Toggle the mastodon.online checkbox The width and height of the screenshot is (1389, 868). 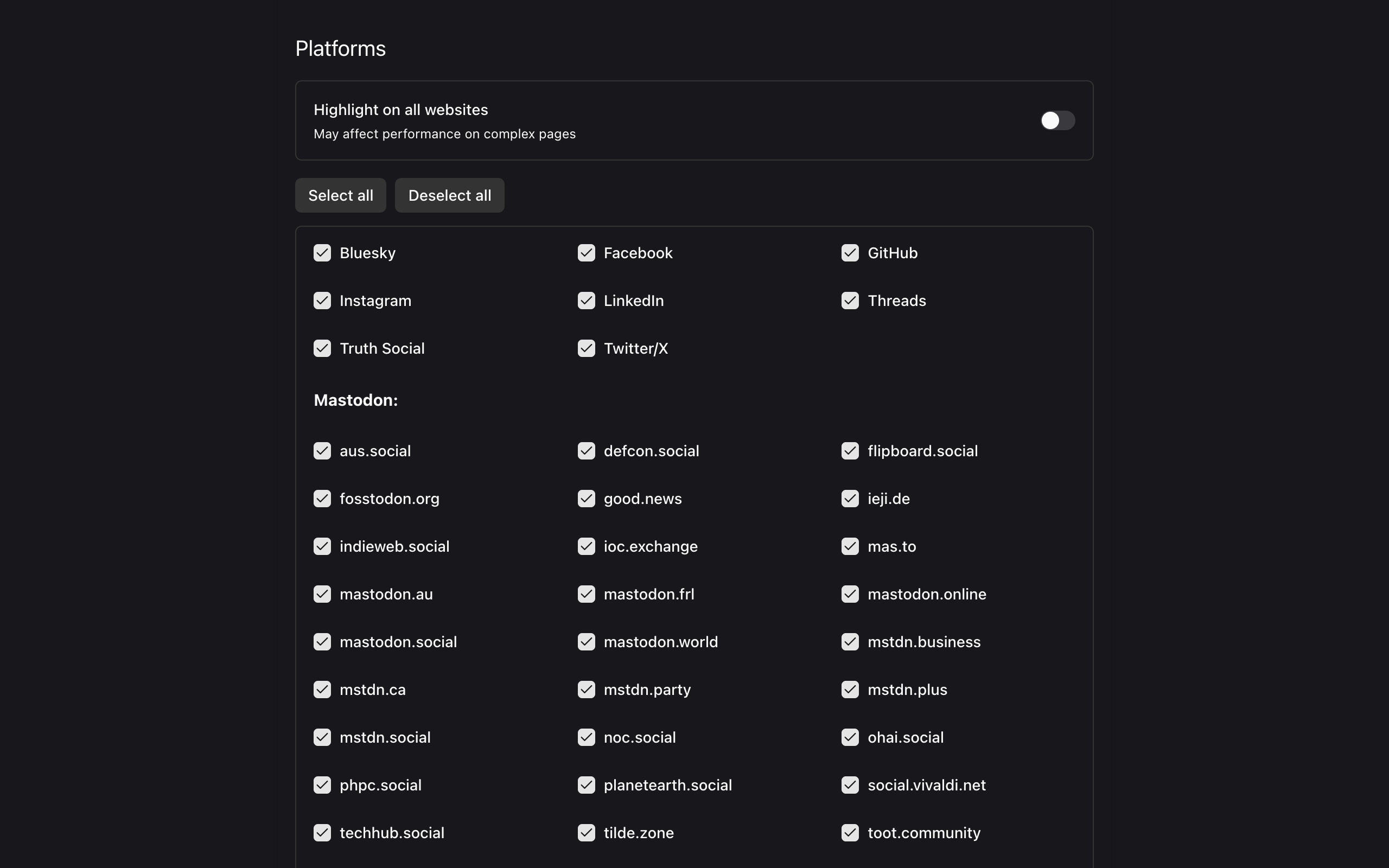[850, 593]
